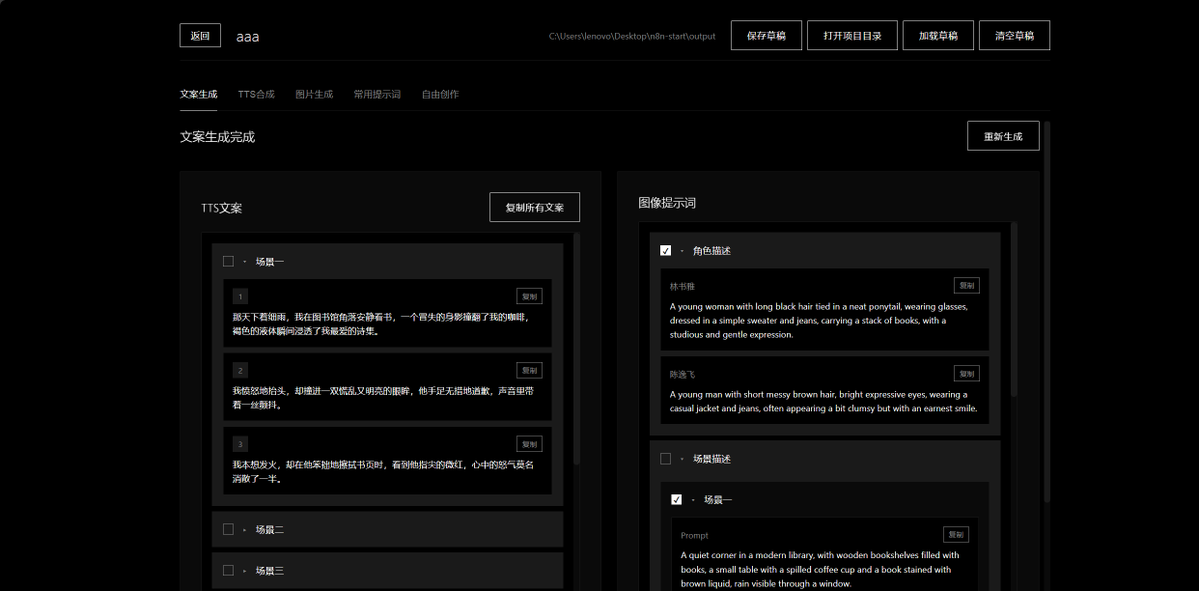
Task: Copy TTS line 1 with 复制
Action: pyautogui.click(x=529, y=296)
